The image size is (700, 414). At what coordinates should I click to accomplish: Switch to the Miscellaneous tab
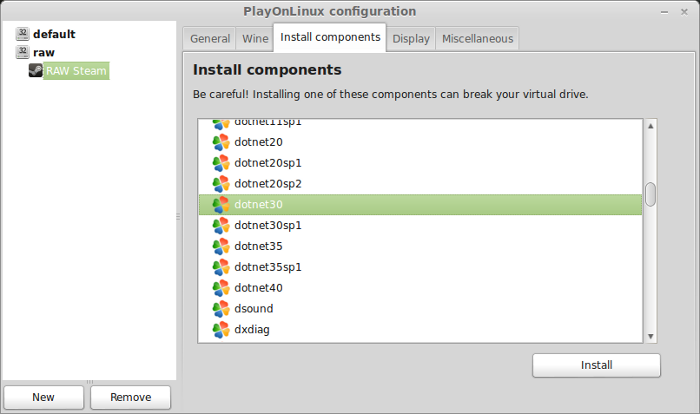477,39
